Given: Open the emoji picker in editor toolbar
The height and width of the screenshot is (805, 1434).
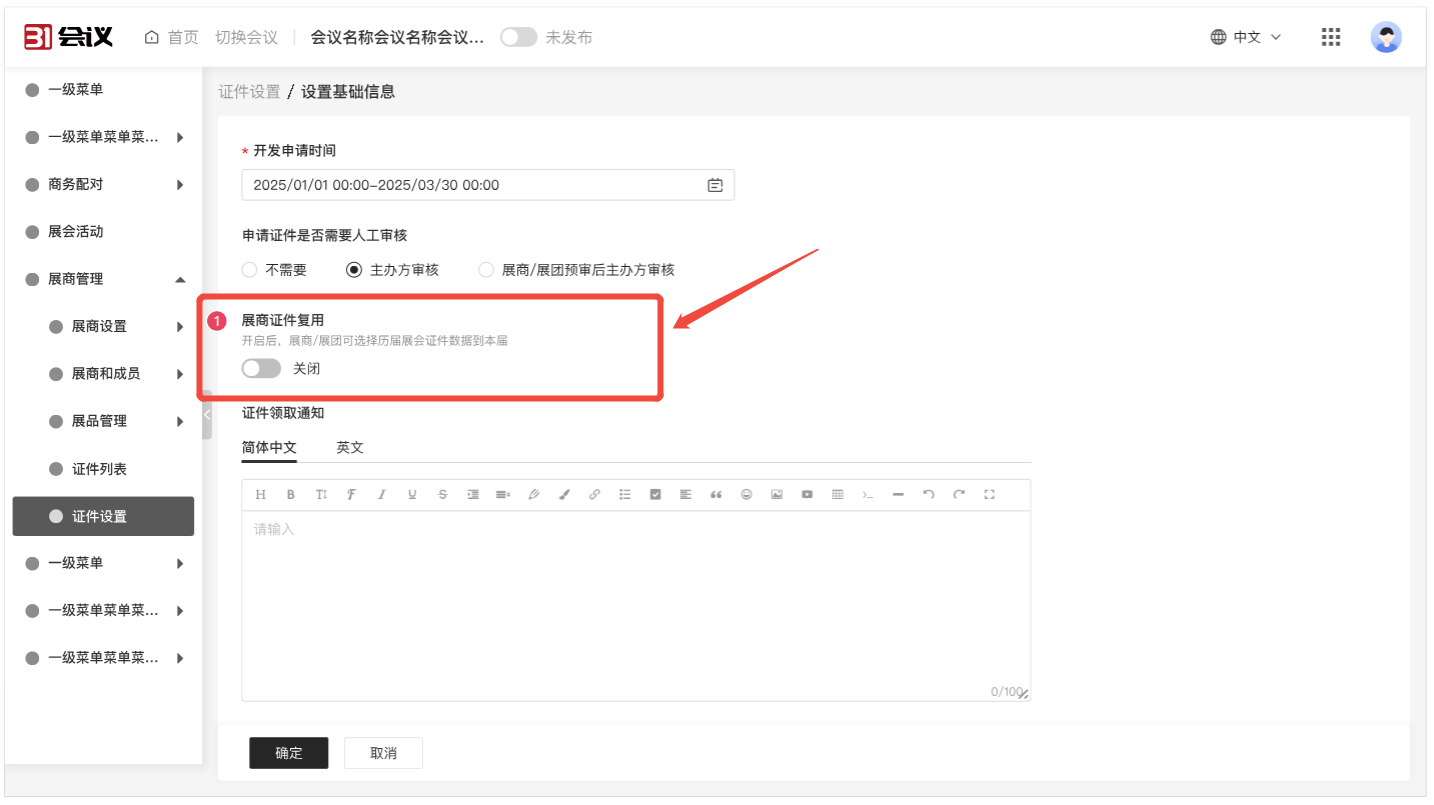Looking at the screenshot, I should (x=746, y=495).
